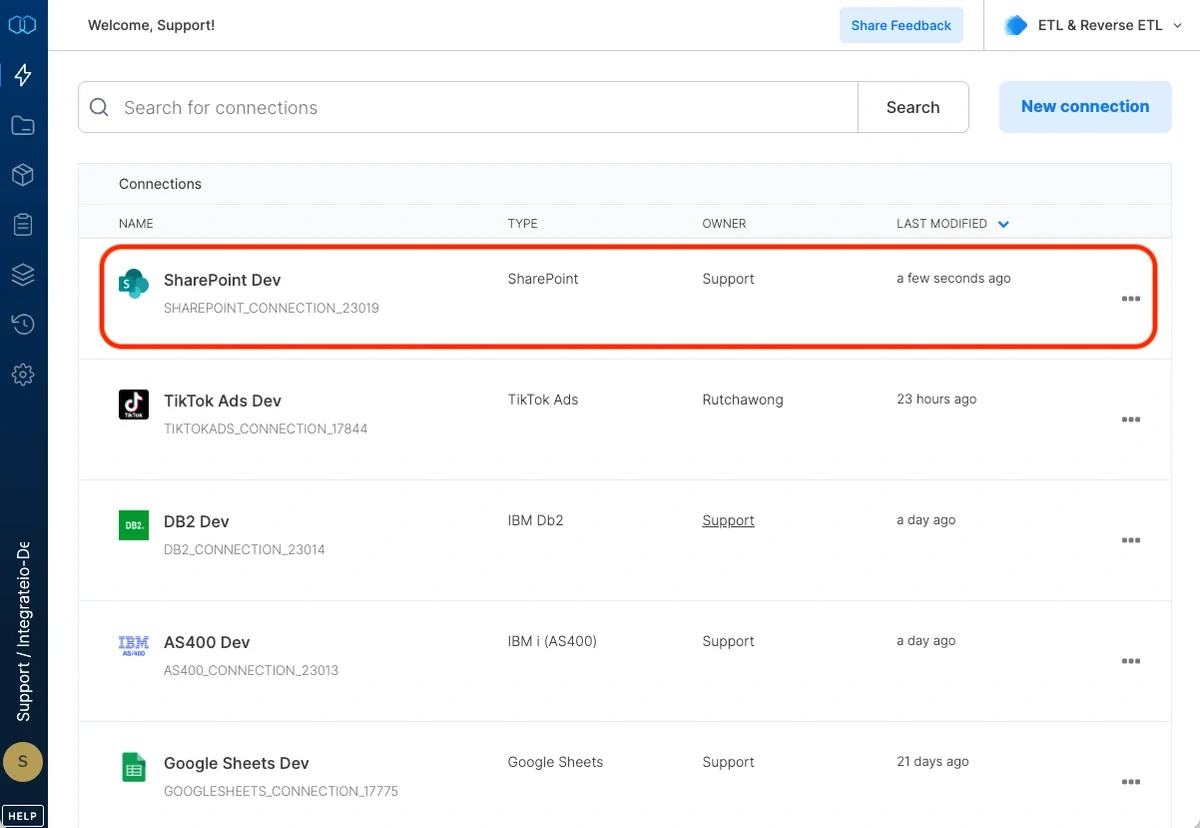This screenshot has width=1200, height=828.
Task: Click the Support owner link for DB2 Dev
Action: click(728, 520)
